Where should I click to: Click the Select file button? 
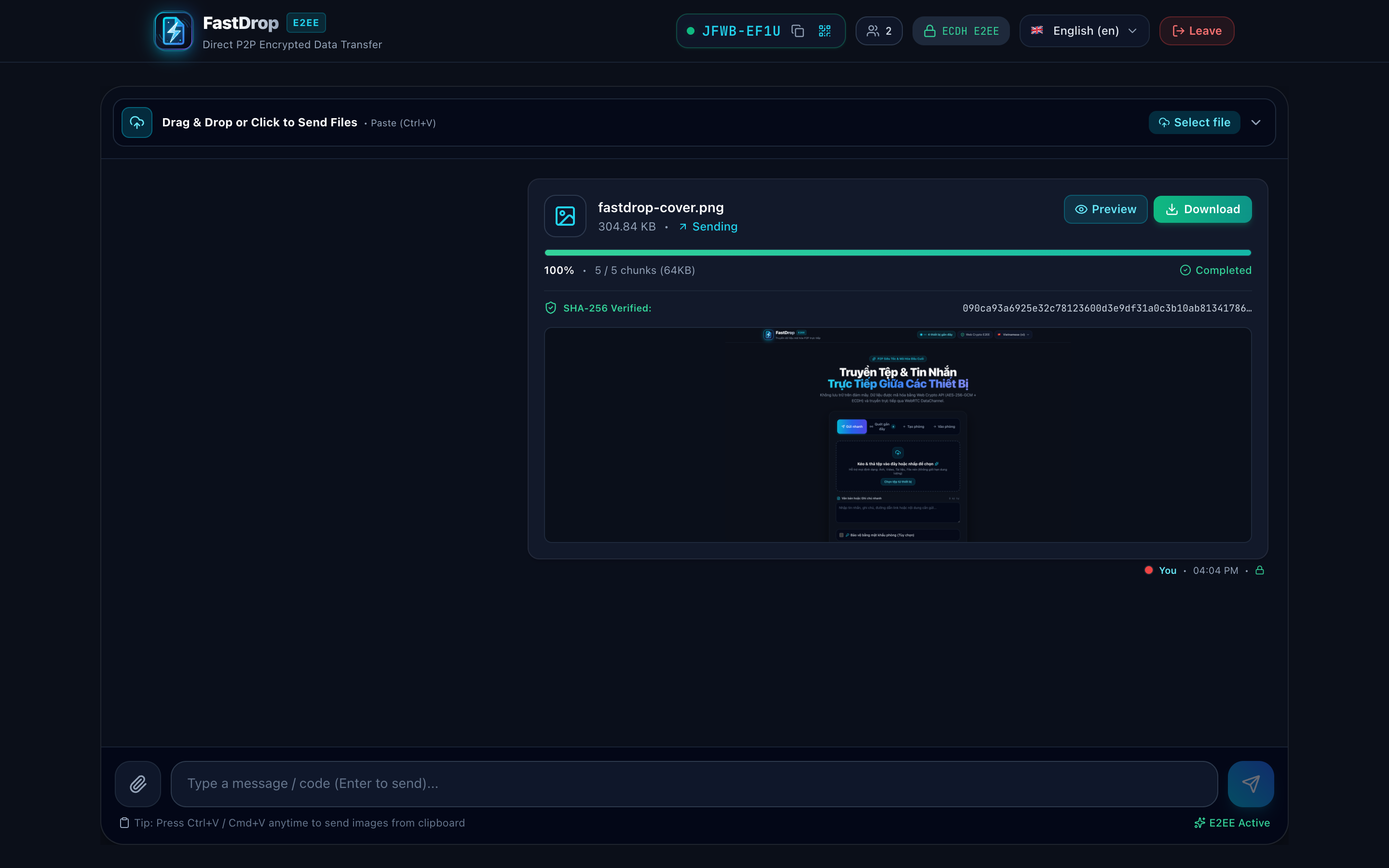click(x=1194, y=122)
